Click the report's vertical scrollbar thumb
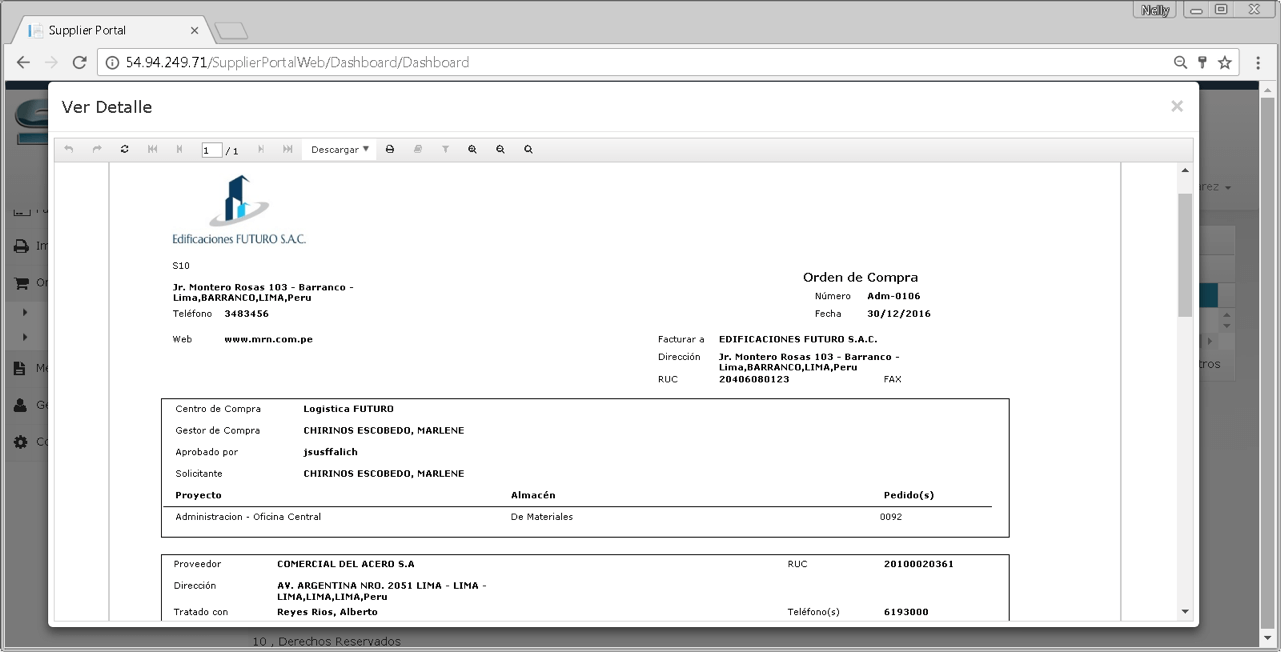 1185,255
